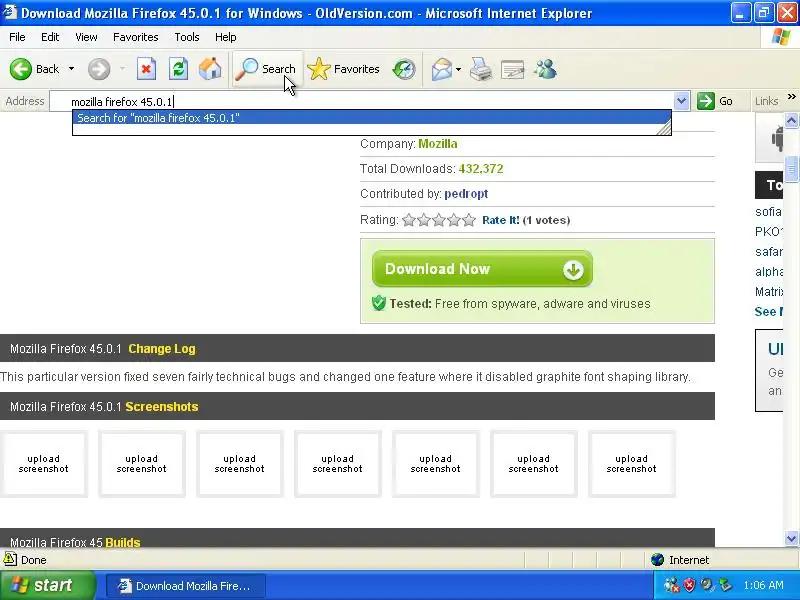
Task: Click the red shield security tray icon
Action: [689, 585]
